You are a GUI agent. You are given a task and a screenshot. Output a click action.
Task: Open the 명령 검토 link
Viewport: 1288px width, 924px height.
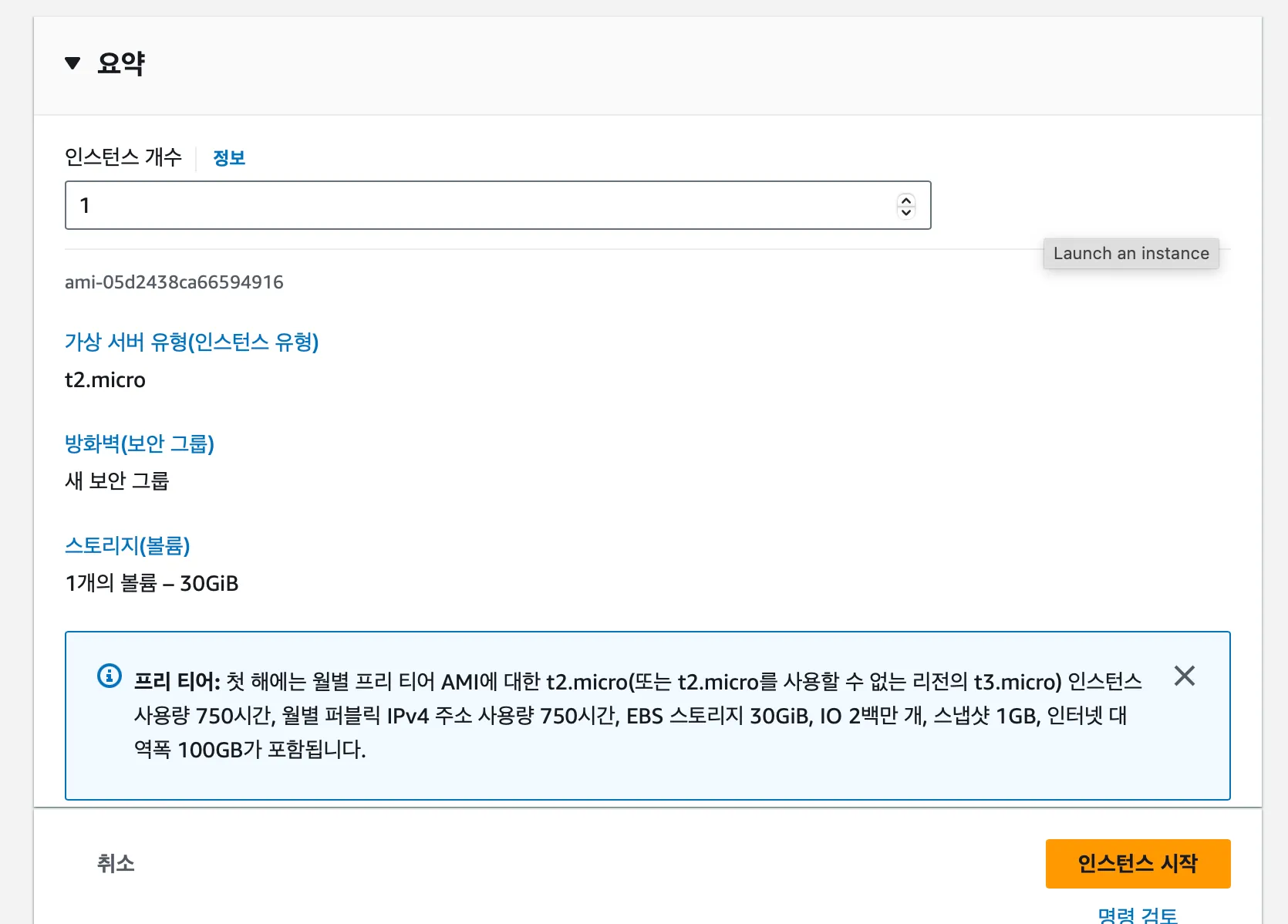click(x=1138, y=915)
